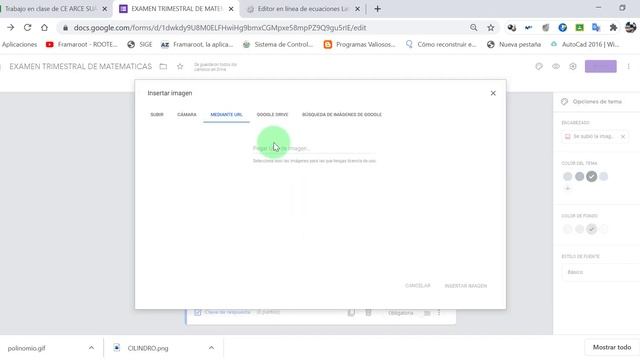Click the zoom magnifier icon in address bar
The width and height of the screenshot is (640, 360).
coord(473,27)
